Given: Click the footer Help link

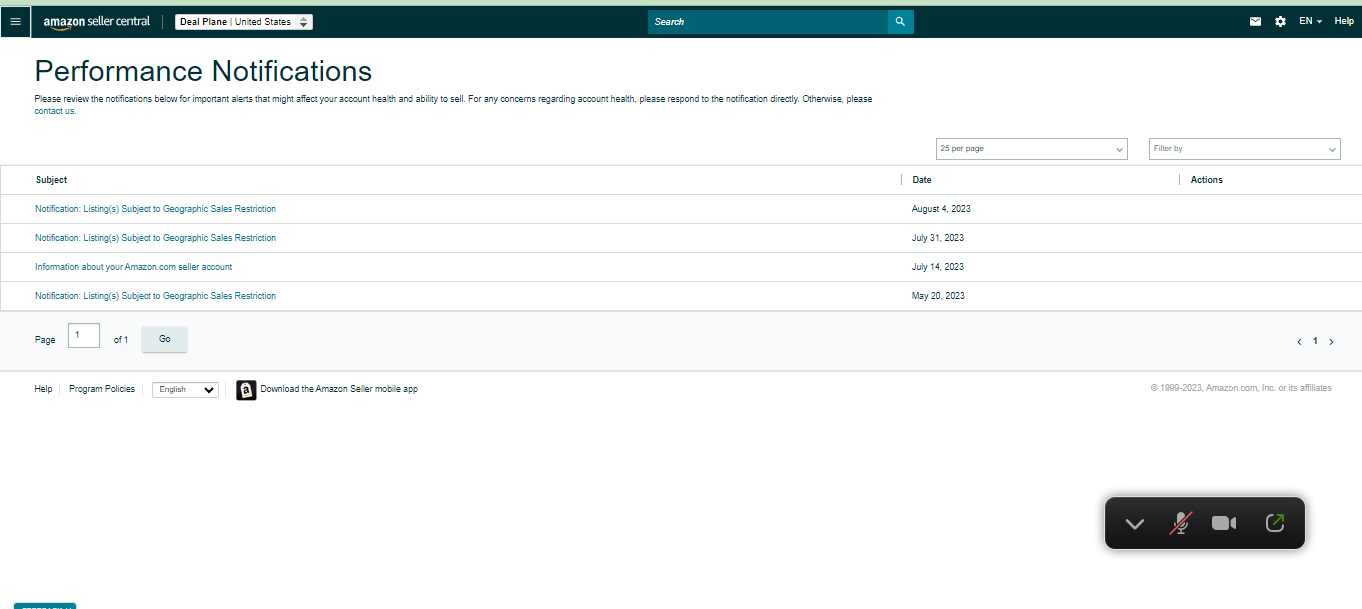Looking at the screenshot, I should click(x=43, y=389).
